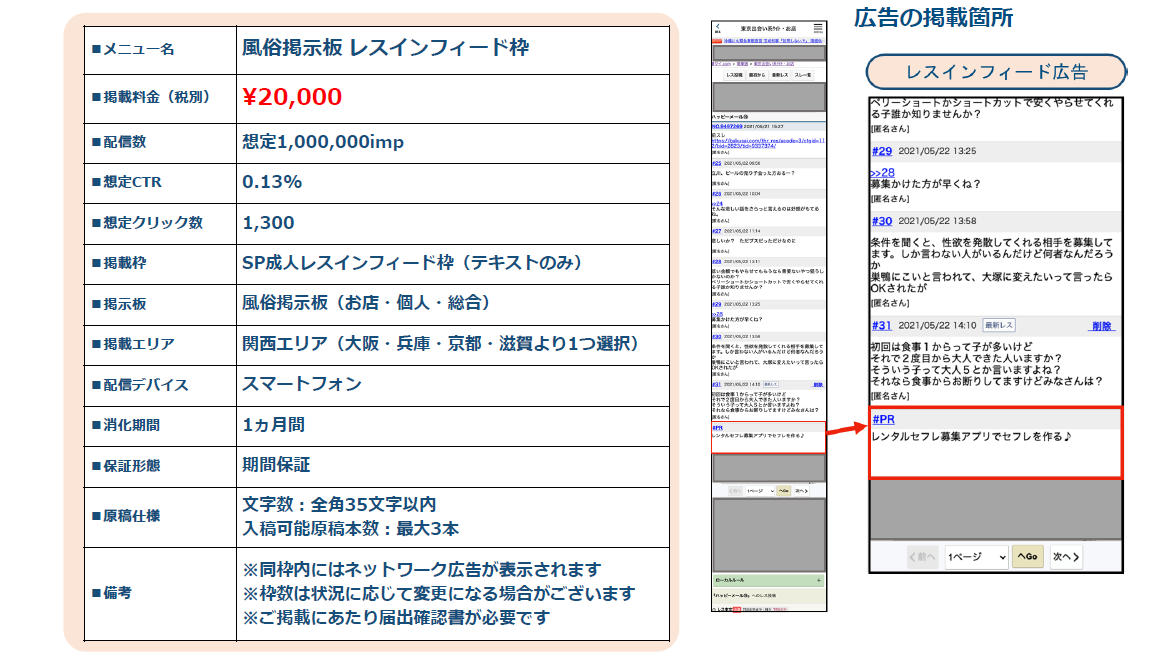Open post #25 in small phone screenshot
This screenshot has height=658, width=1175.
716,163
